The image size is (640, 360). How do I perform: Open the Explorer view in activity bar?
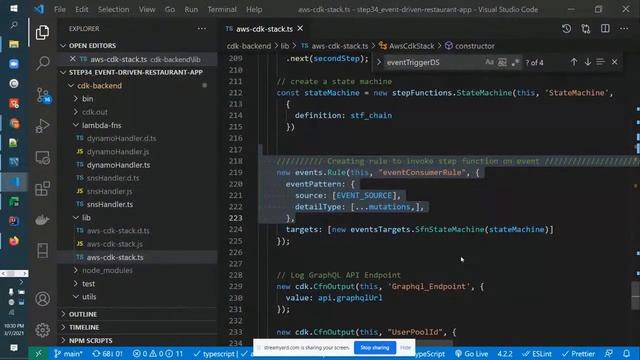42,32
